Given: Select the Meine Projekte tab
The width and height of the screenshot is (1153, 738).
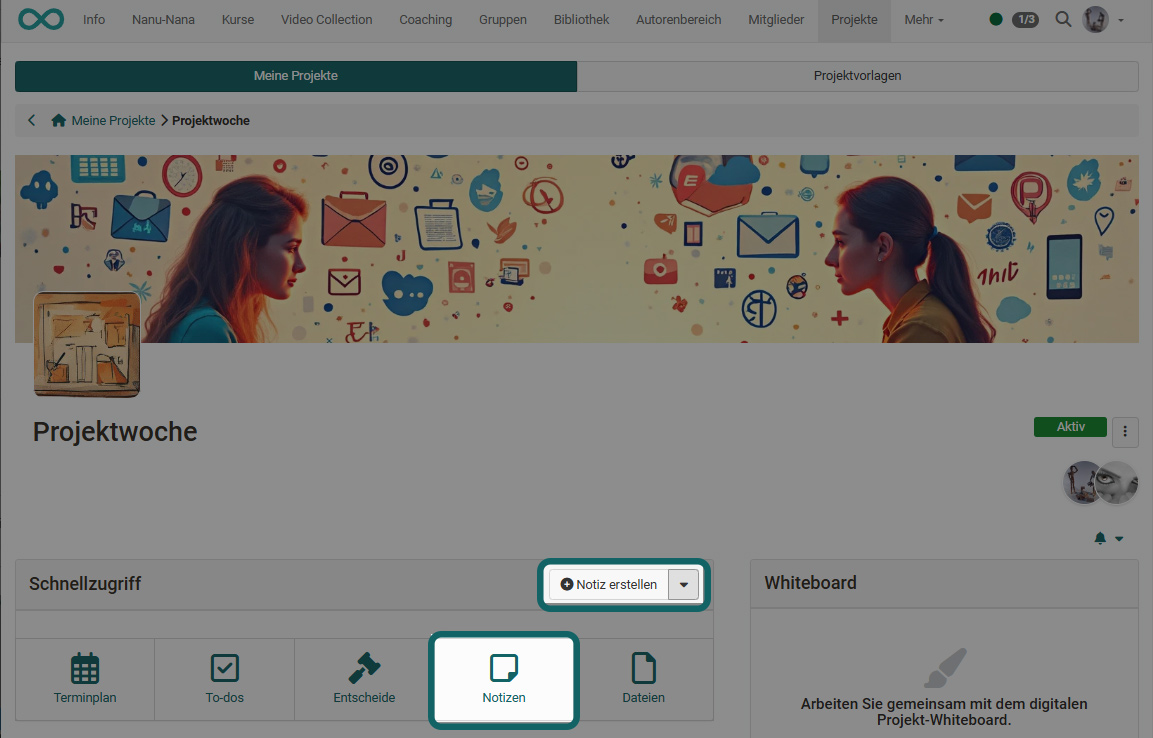Looking at the screenshot, I should (x=296, y=76).
